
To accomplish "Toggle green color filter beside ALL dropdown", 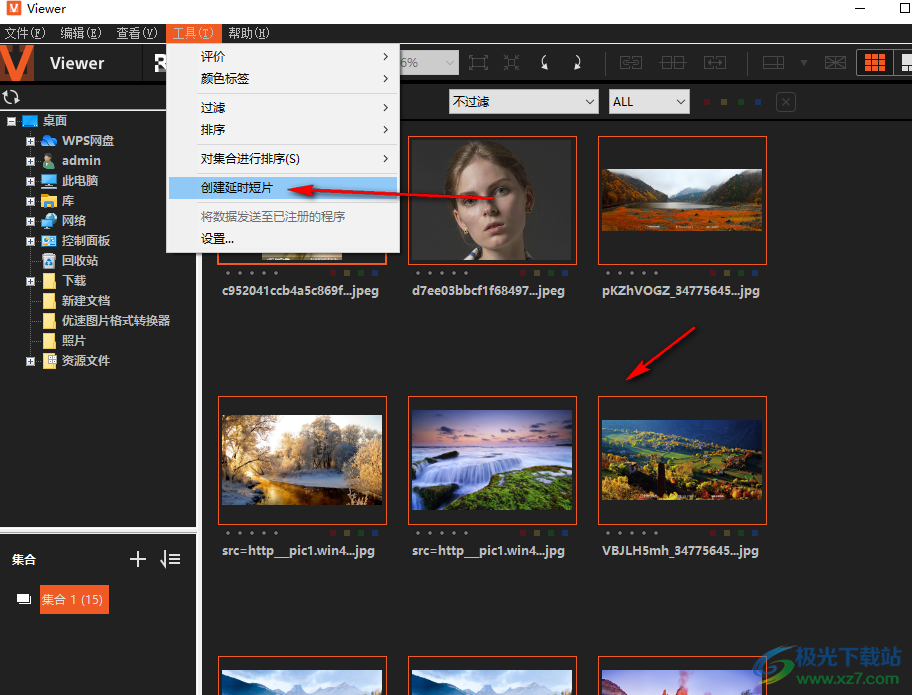I will (741, 102).
